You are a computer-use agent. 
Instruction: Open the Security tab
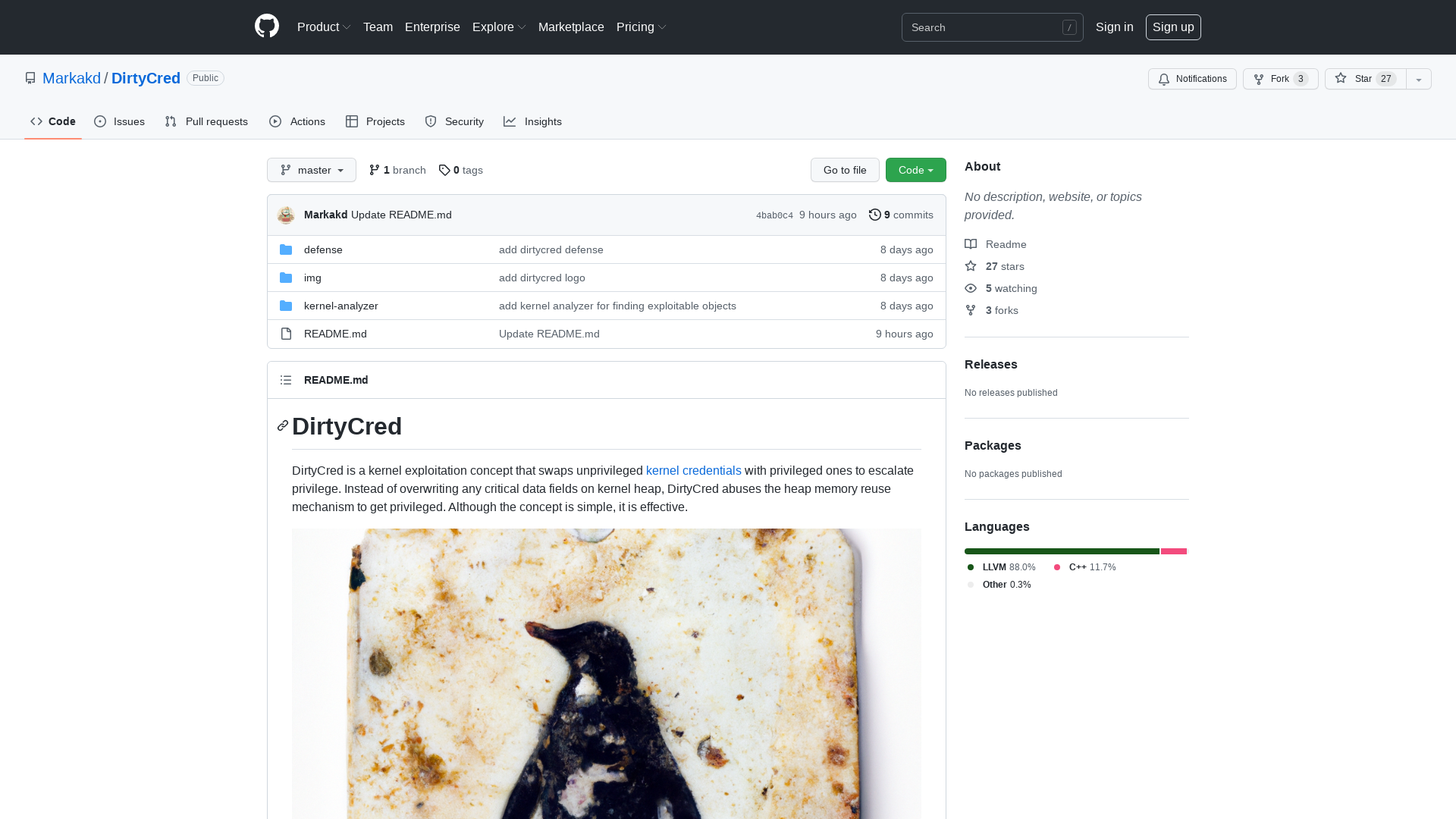click(x=453, y=121)
